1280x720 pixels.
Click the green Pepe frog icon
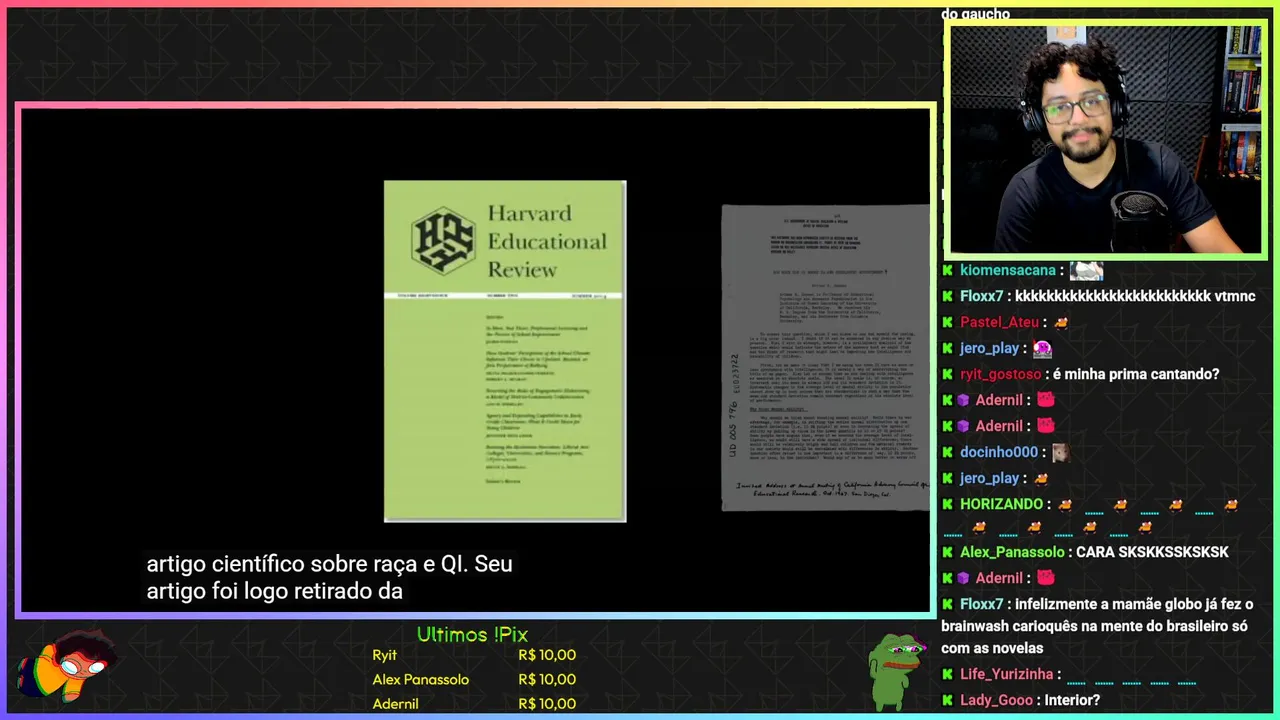click(x=896, y=670)
